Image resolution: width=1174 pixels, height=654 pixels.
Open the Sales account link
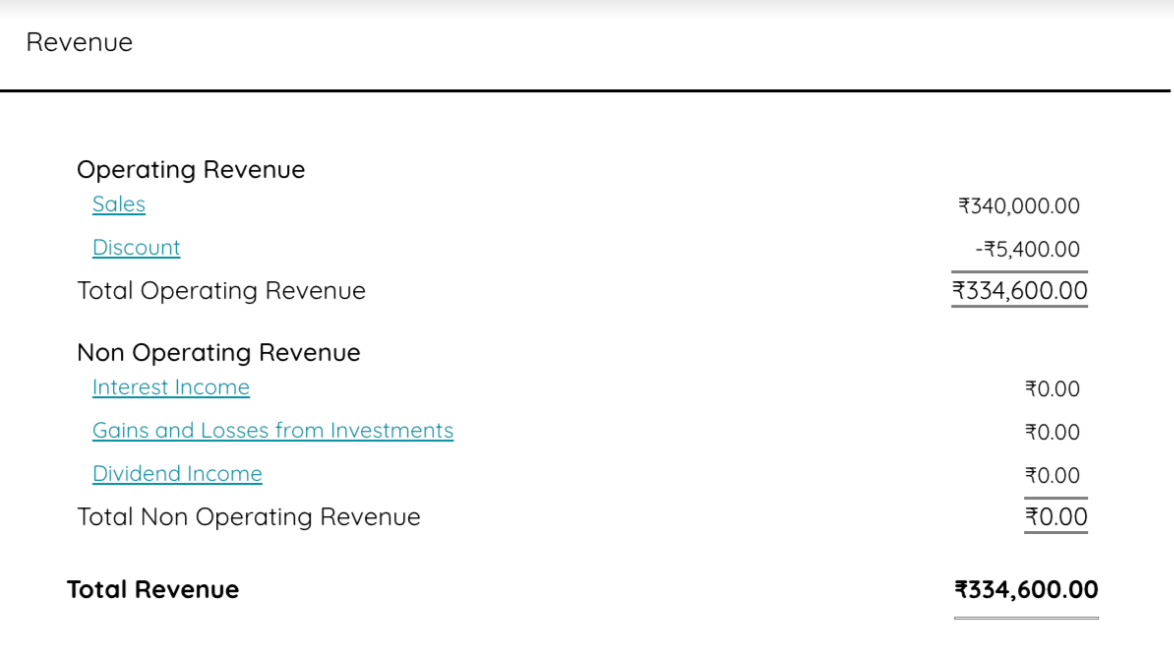(x=118, y=204)
